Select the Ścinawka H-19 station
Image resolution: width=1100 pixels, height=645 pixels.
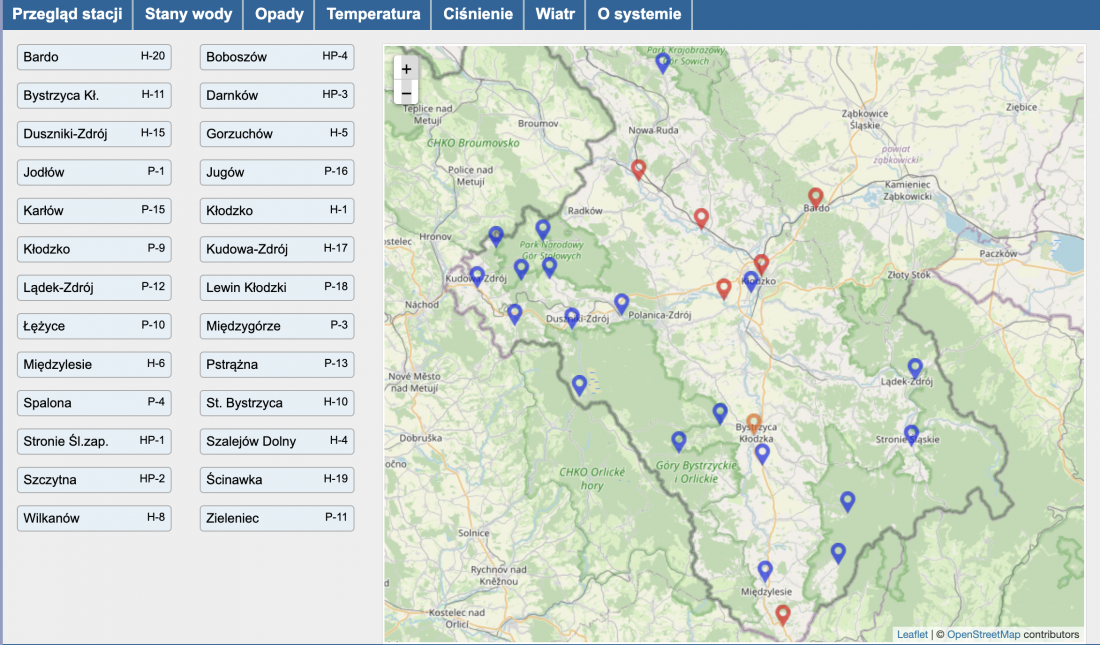[277, 479]
